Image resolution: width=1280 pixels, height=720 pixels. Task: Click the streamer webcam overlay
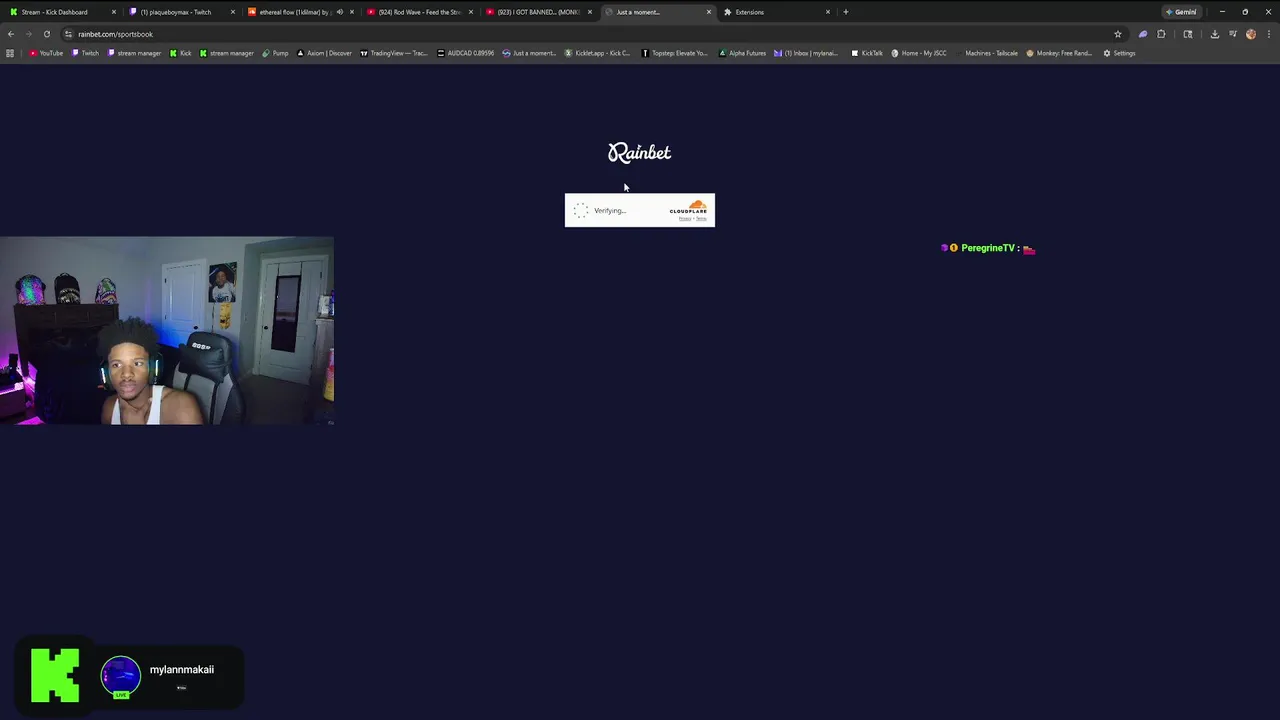click(x=167, y=331)
